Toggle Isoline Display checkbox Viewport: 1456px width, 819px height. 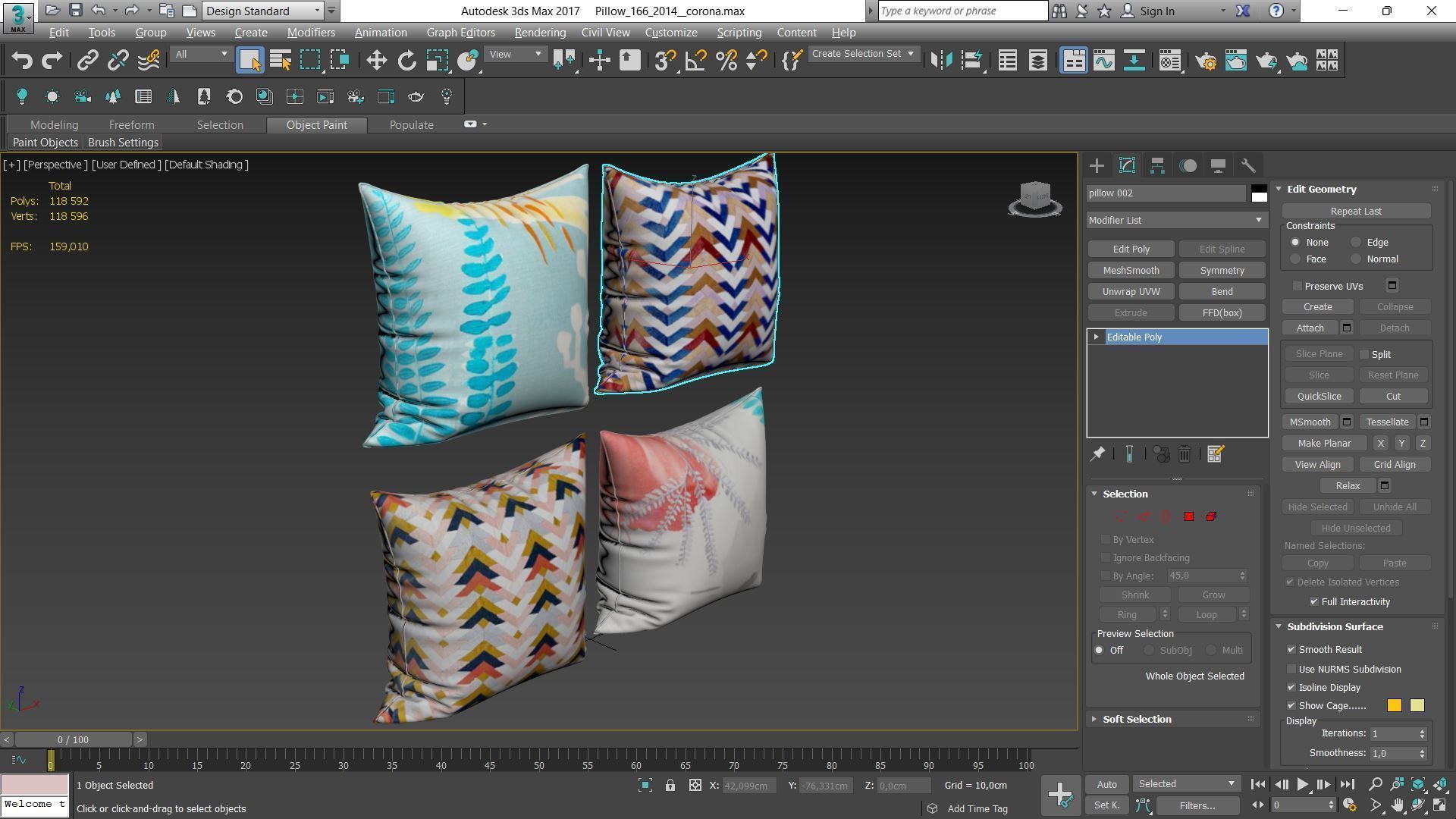click(x=1291, y=687)
